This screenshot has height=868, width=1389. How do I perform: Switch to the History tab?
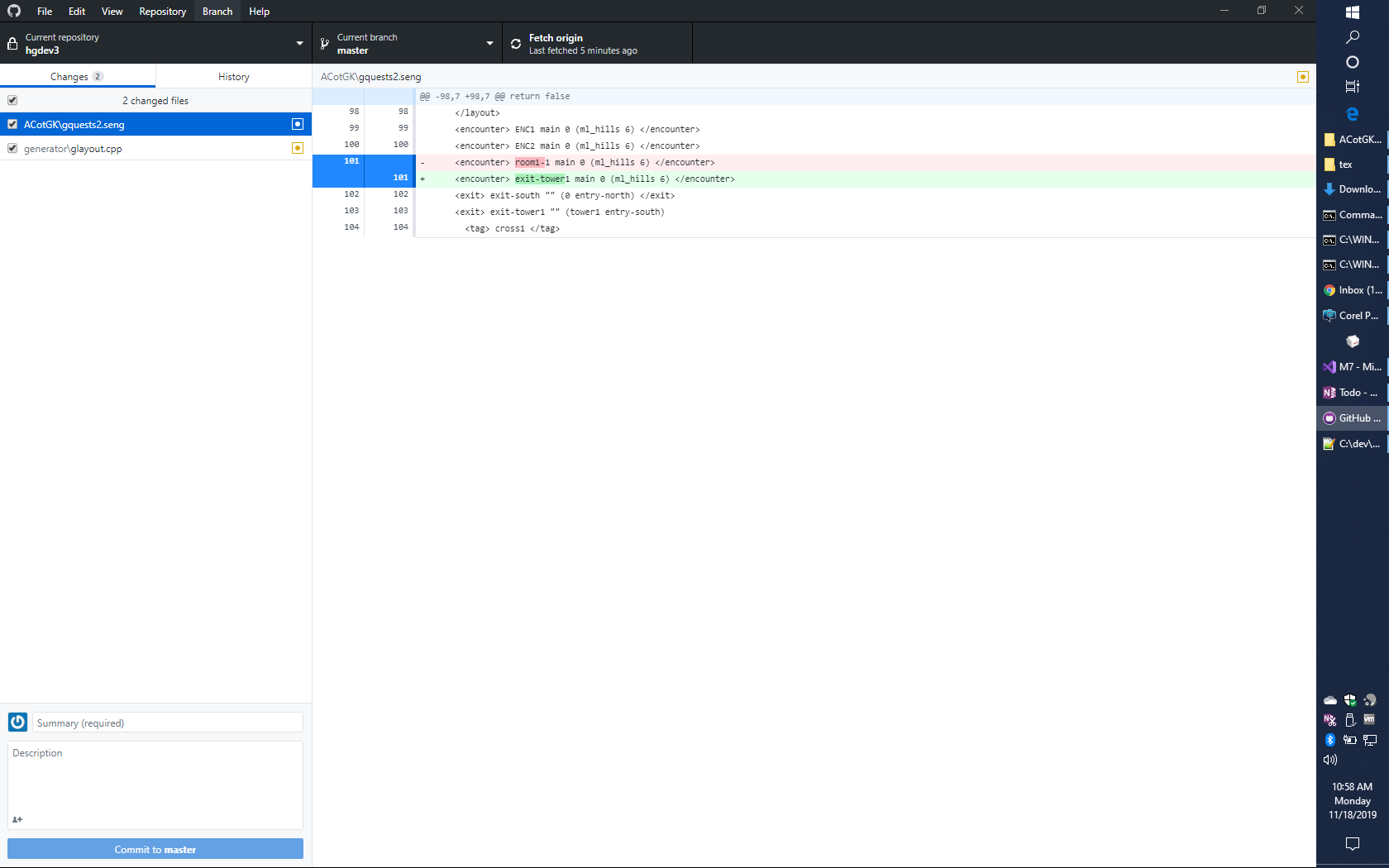[234, 76]
